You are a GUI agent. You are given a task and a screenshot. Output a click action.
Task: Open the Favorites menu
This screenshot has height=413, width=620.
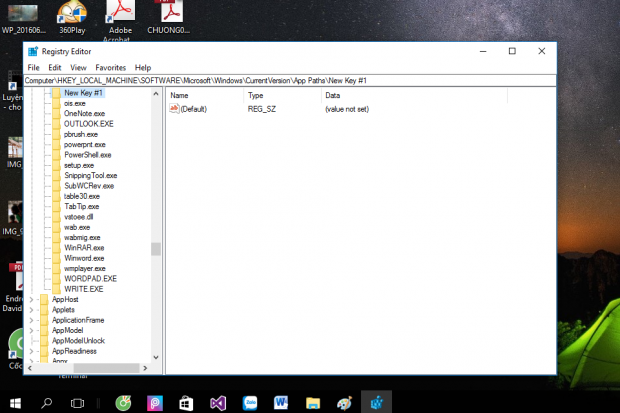click(111, 67)
